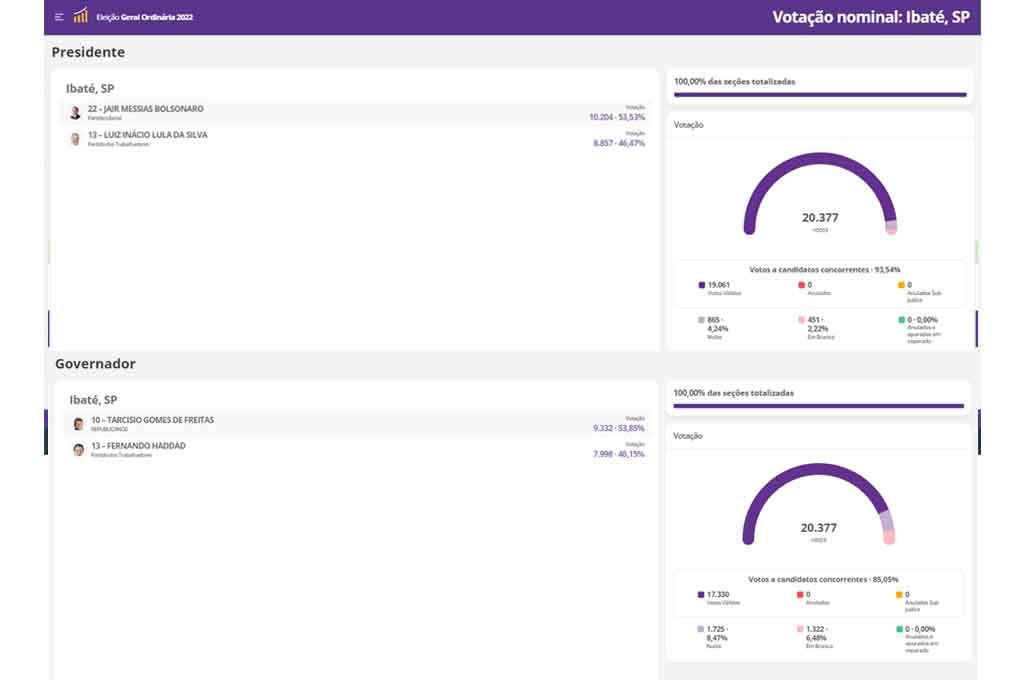Click the orange bar chart logo
The width and height of the screenshot is (1024, 680).
pos(80,16)
